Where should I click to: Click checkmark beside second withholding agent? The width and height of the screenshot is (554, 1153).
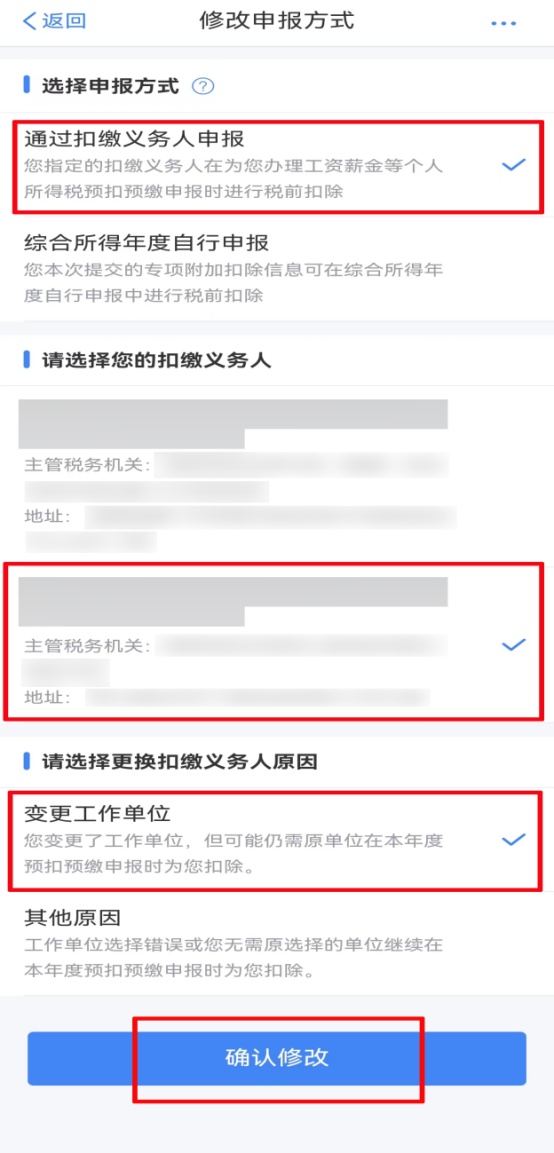tap(513, 646)
